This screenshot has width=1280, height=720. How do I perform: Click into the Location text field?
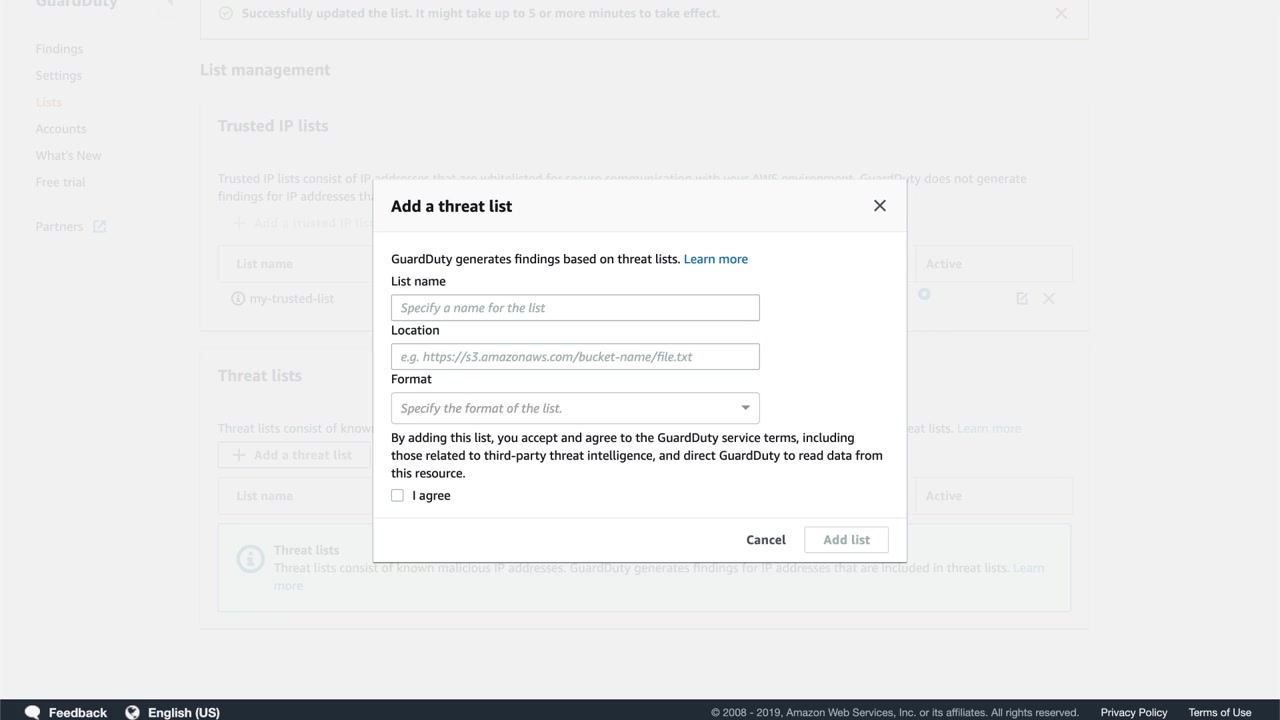pos(575,357)
